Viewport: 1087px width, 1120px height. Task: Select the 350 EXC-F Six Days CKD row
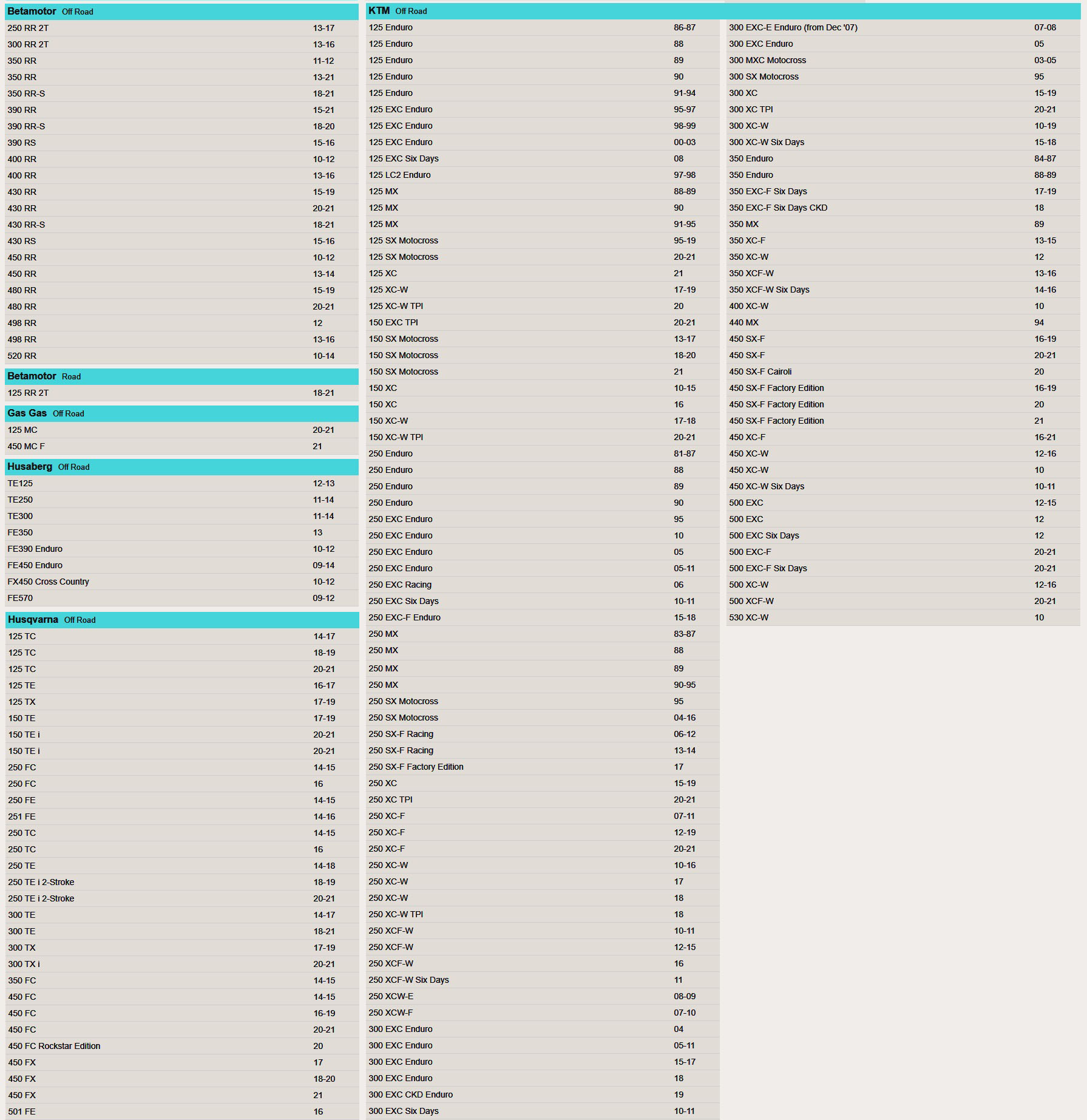pos(903,208)
